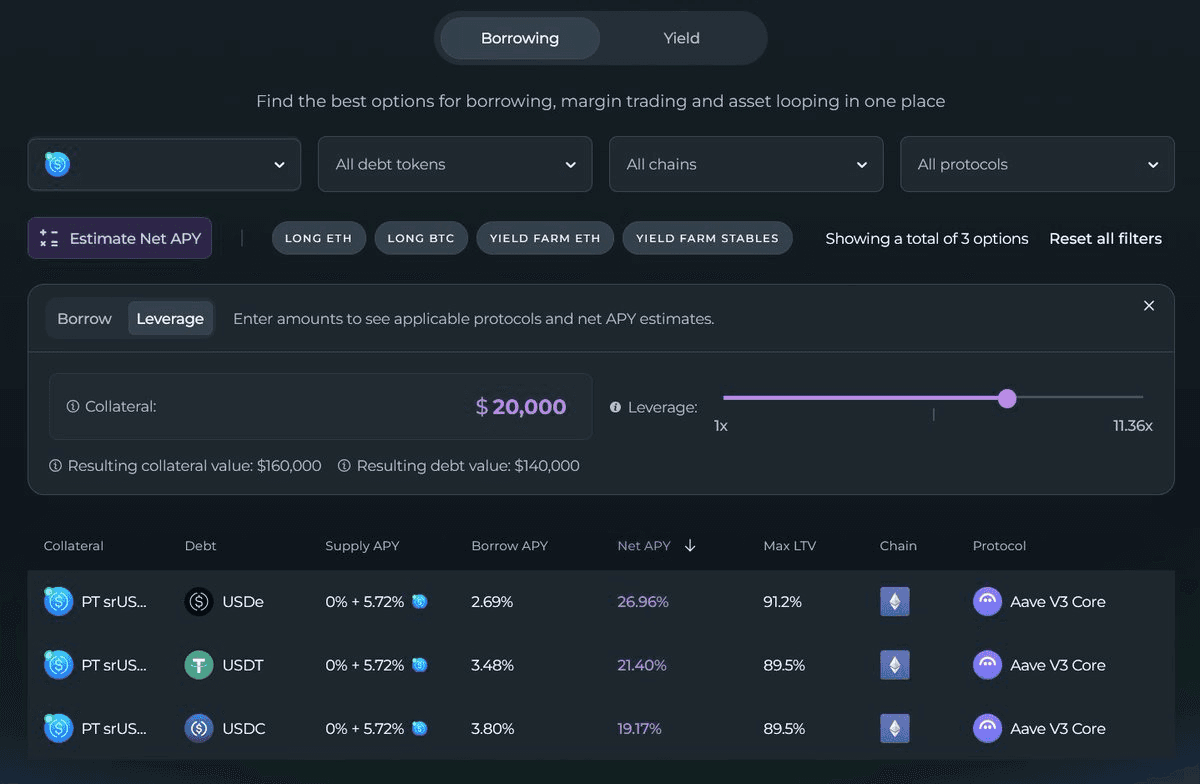Expand the All chains dropdown

(746, 164)
